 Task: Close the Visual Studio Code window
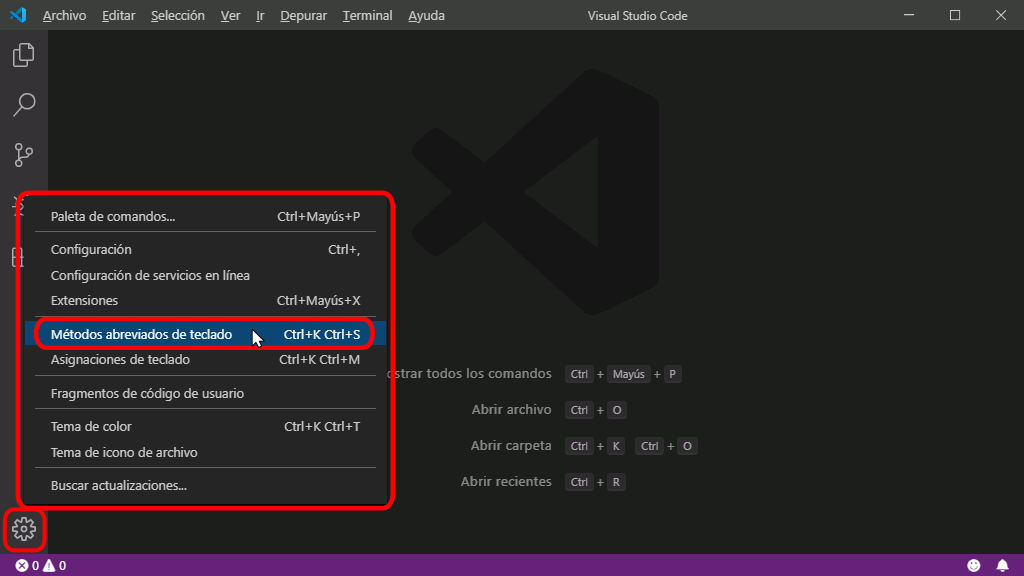click(1000, 15)
